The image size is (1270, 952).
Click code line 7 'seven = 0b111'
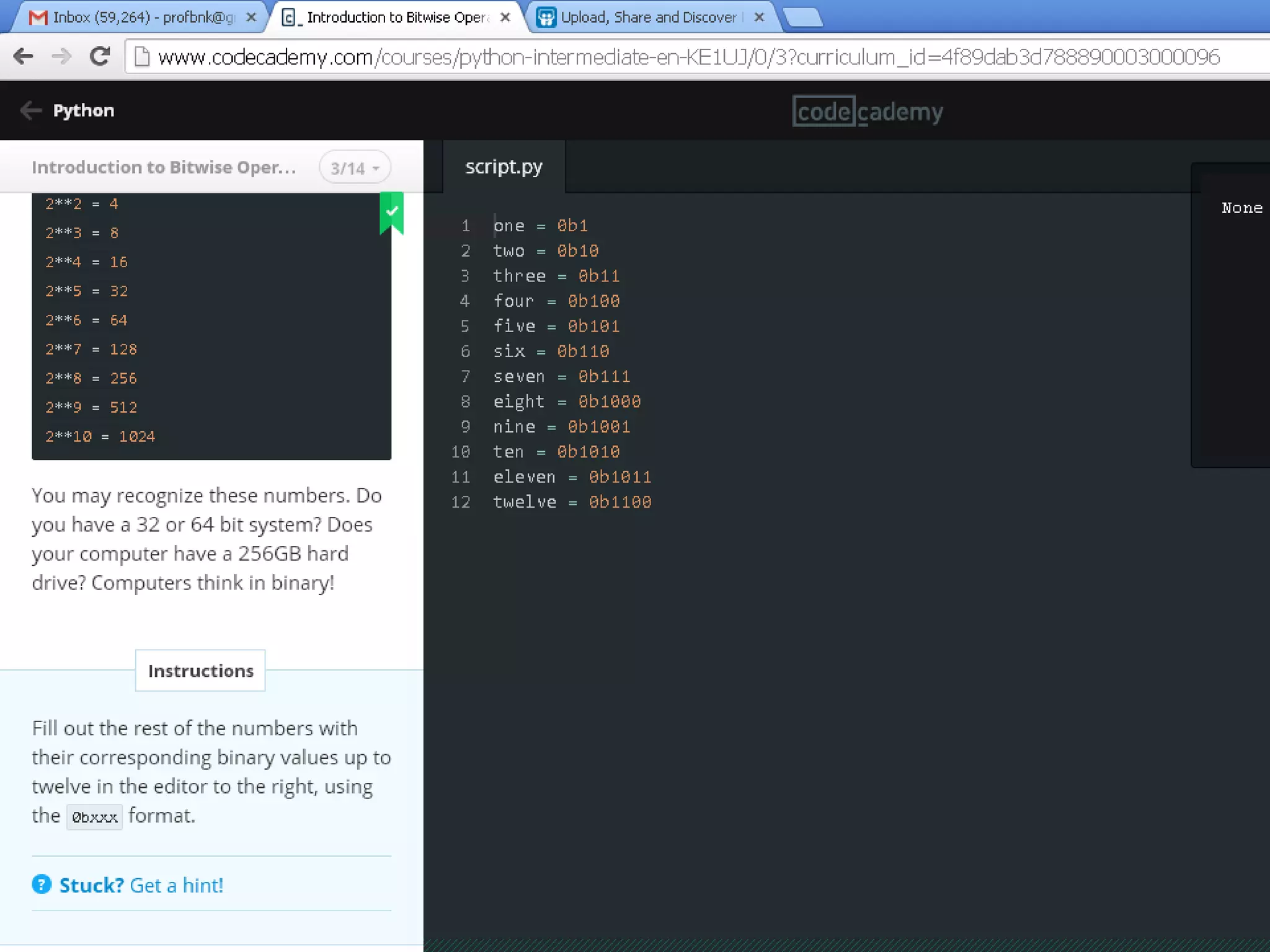[x=562, y=376]
